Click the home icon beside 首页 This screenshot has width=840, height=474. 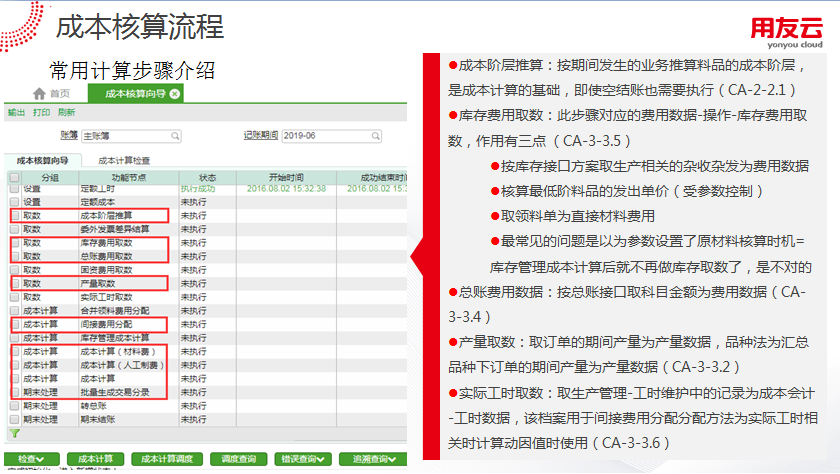point(40,94)
